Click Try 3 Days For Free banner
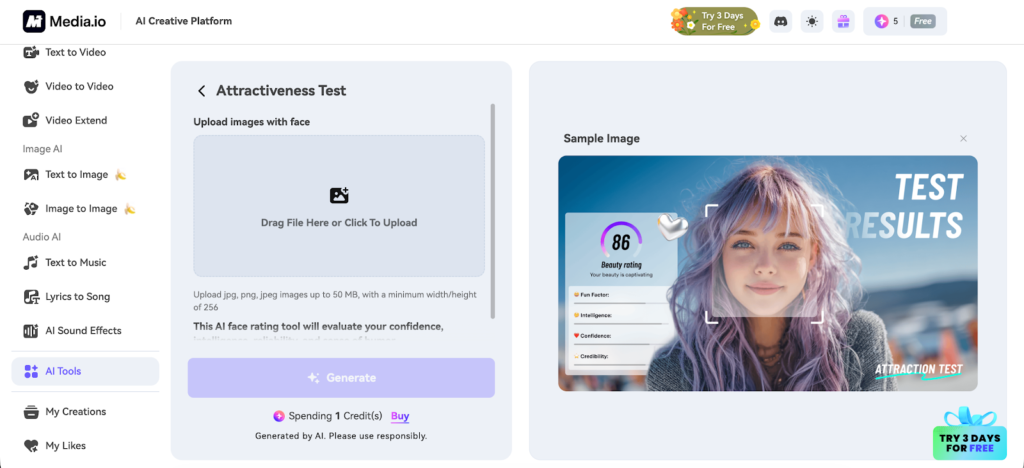Viewport: 1024px width, 468px height. pyautogui.click(x=714, y=21)
